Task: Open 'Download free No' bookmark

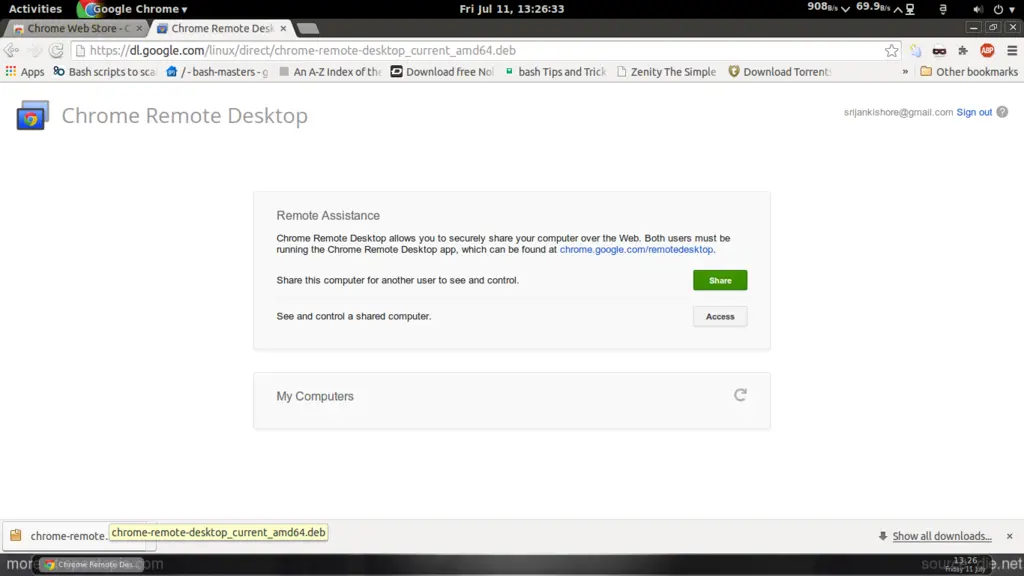Action: click(x=443, y=72)
